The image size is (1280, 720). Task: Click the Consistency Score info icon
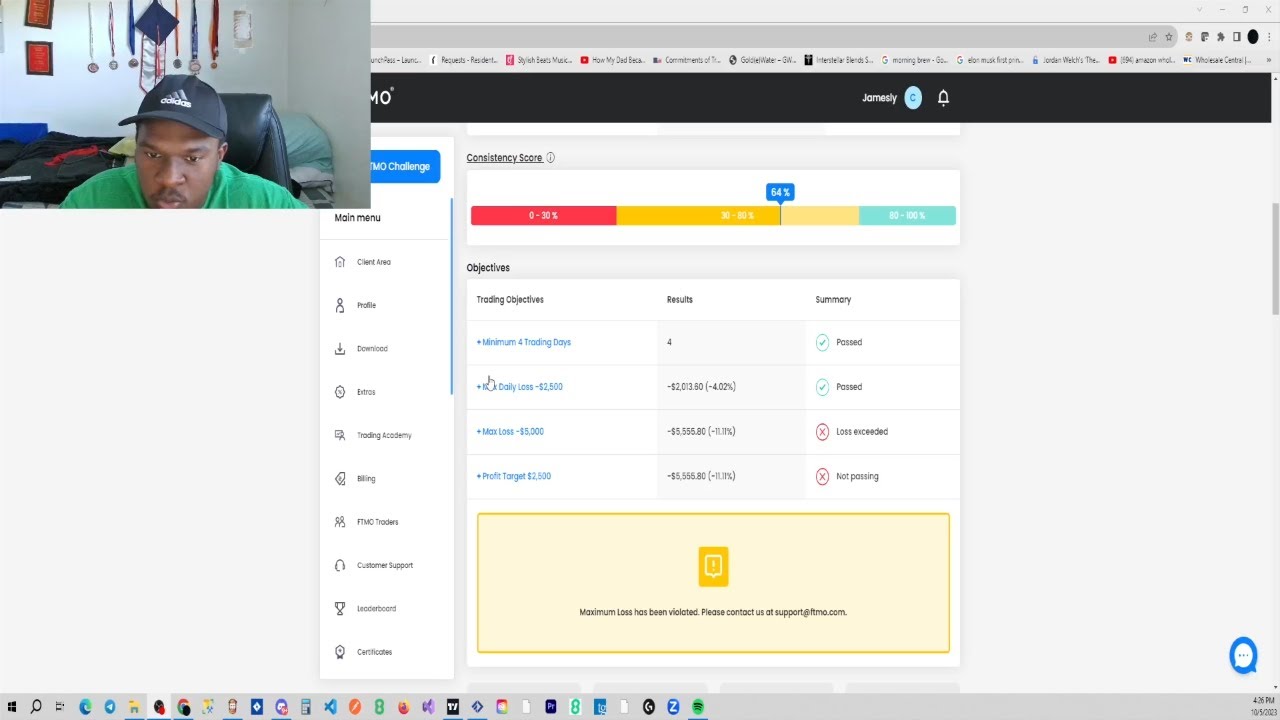pyautogui.click(x=550, y=158)
